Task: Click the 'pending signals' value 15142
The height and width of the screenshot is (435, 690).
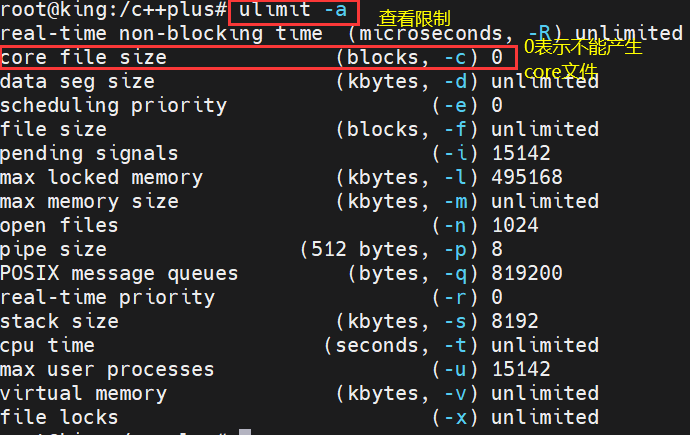Action: point(521,154)
